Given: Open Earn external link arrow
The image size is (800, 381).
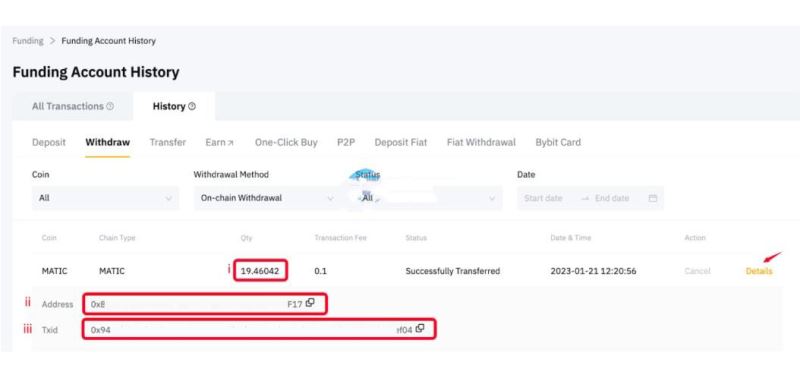Looking at the screenshot, I should click(230, 143).
